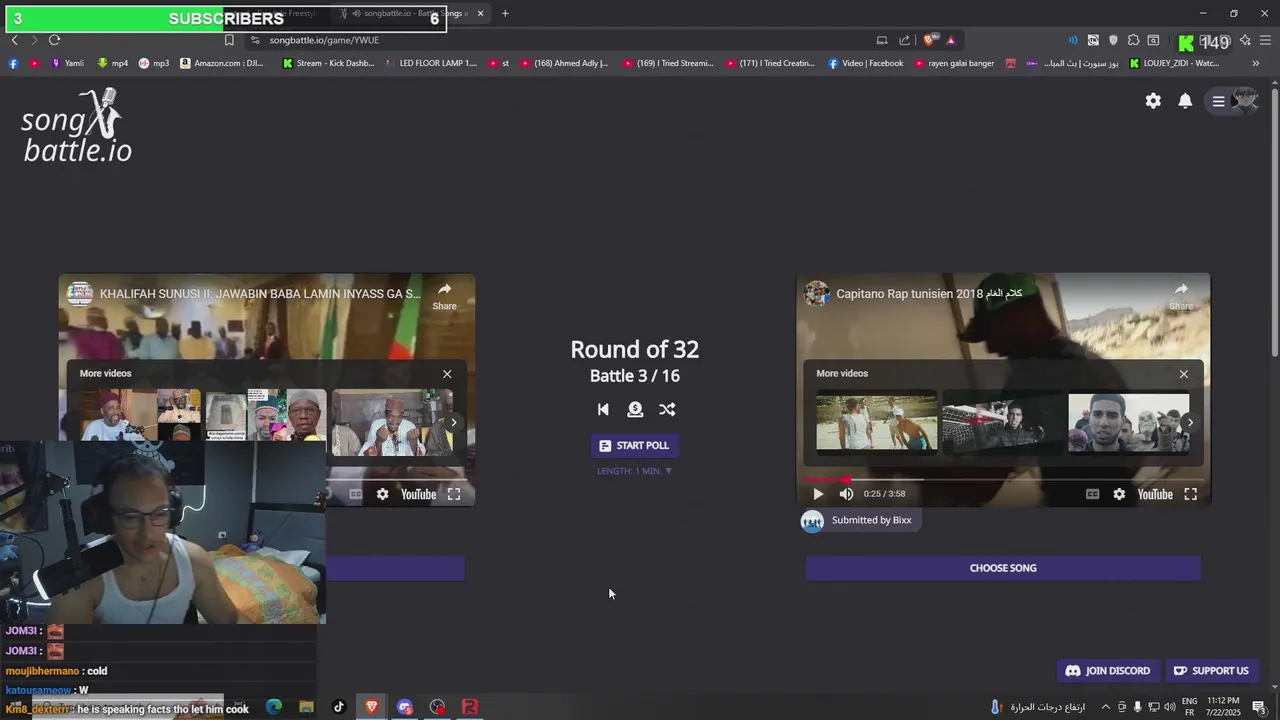Viewport: 1280px width, 720px height.
Task: Open the Amazon.com bookmark
Action: [222, 63]
